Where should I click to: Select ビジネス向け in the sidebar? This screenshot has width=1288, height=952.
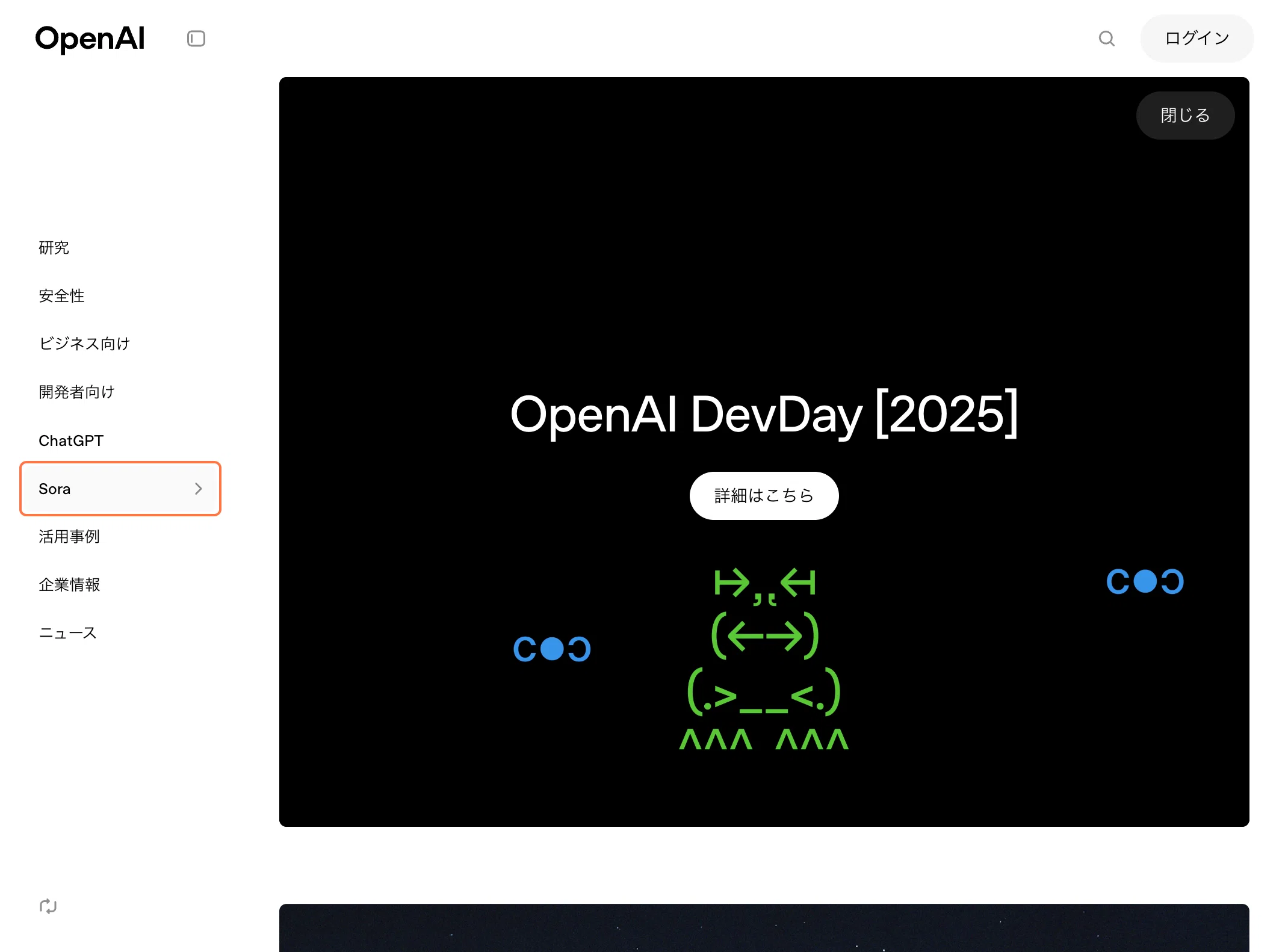[x=84, y=344]
